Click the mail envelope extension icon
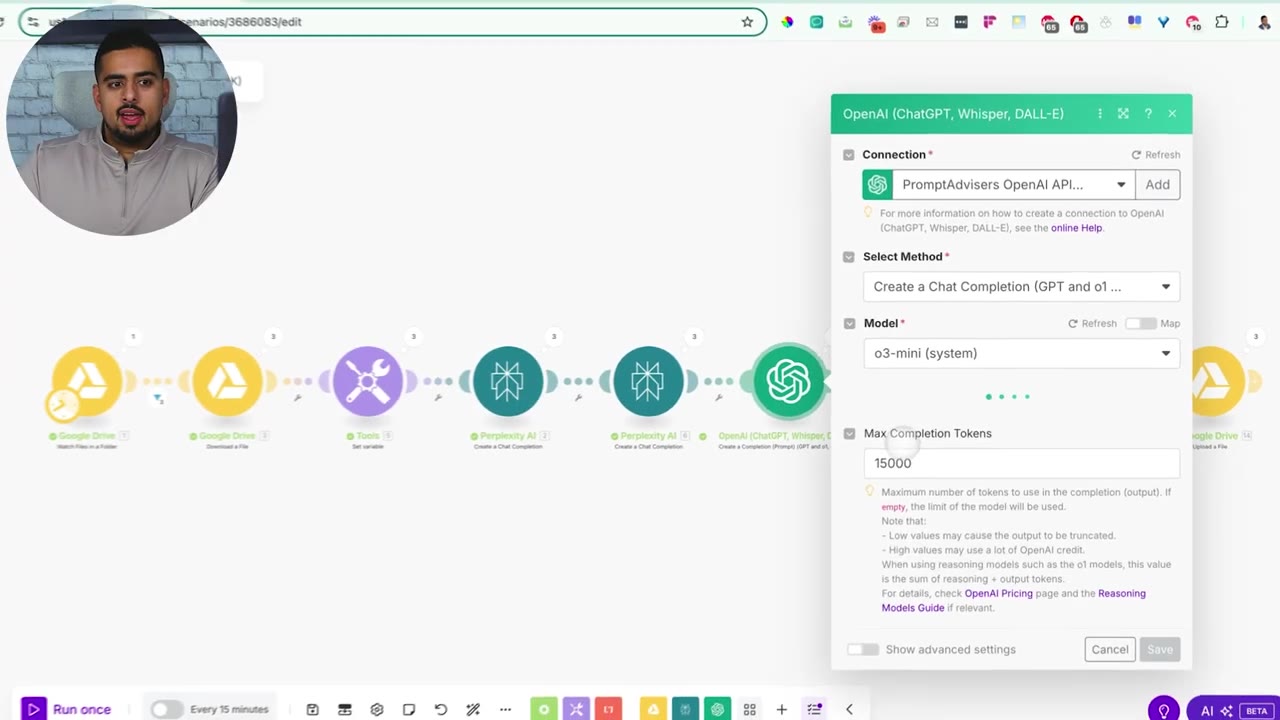The image size is (1280, 720). (932, 22)
